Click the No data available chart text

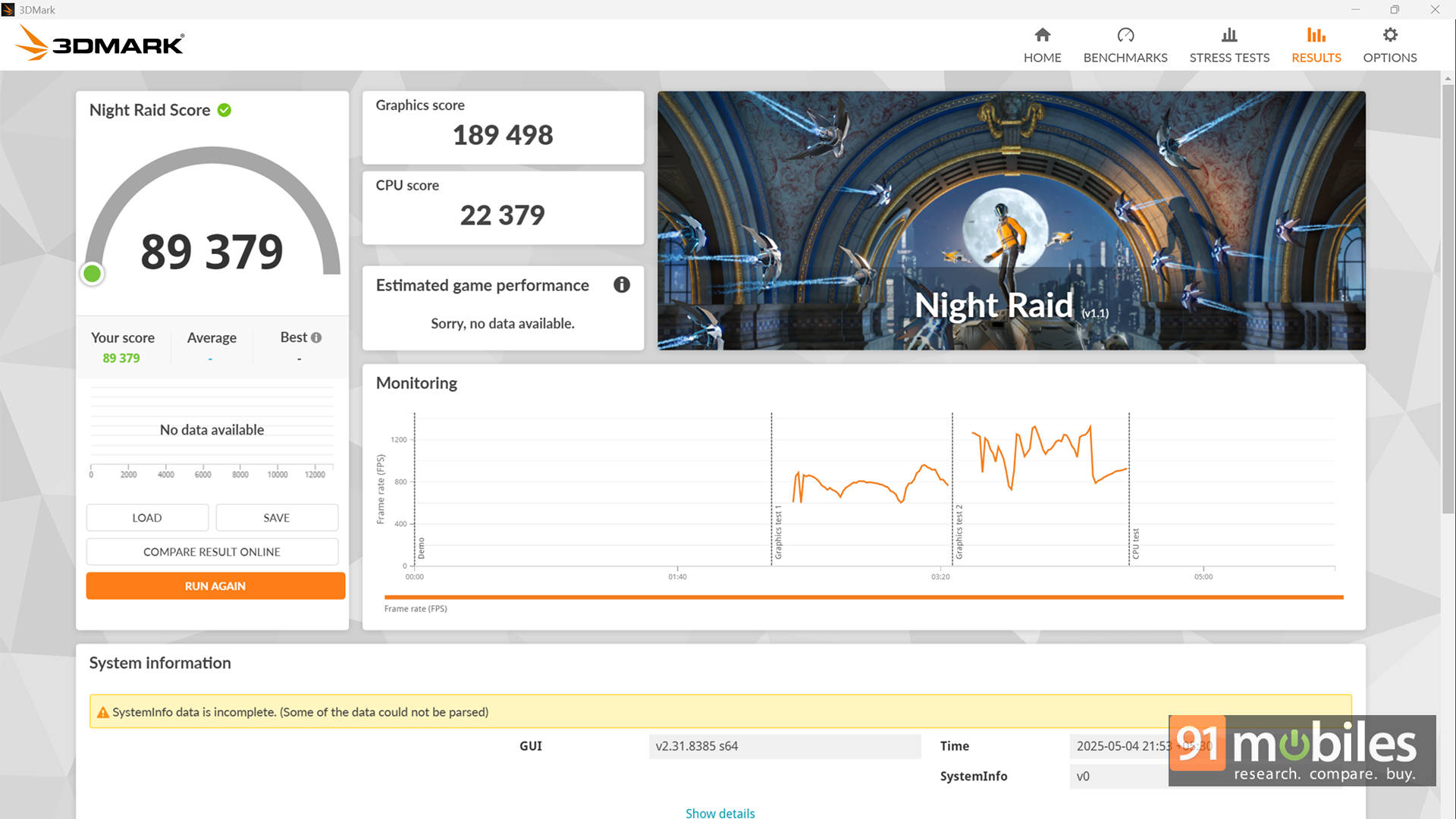pyautogui.click(x=212, y=430)
